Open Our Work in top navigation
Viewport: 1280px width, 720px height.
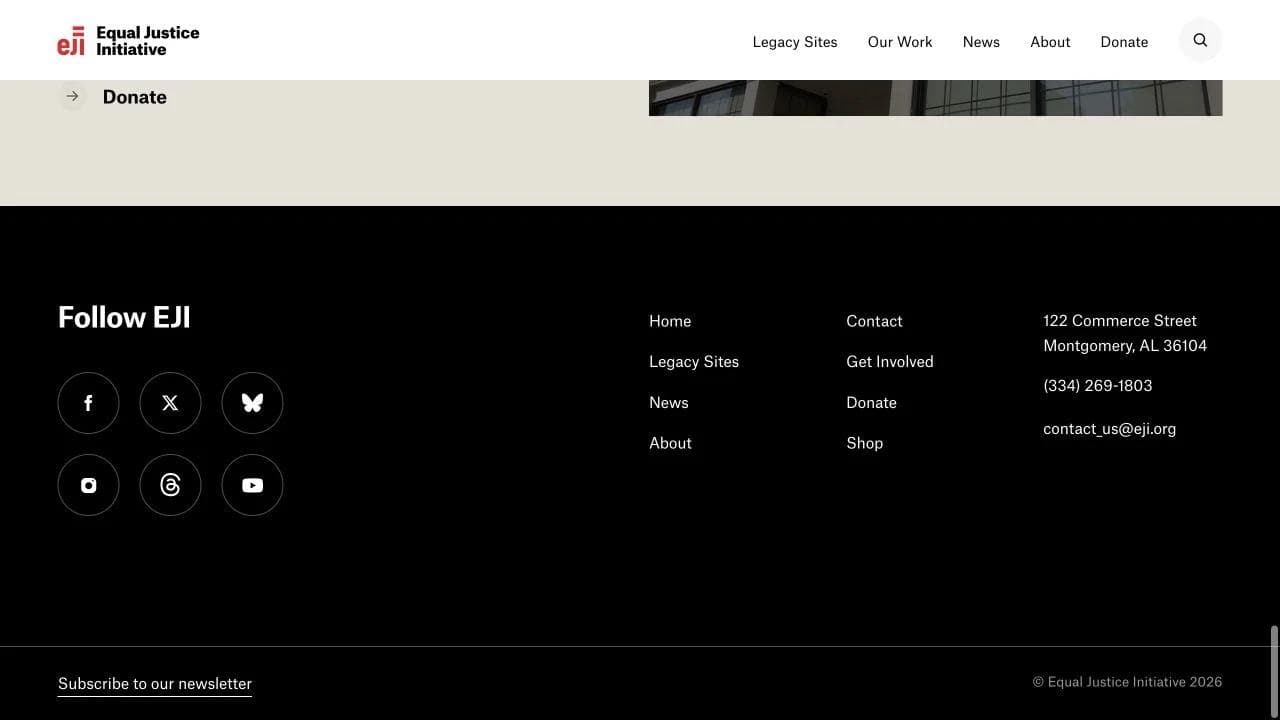900,42
